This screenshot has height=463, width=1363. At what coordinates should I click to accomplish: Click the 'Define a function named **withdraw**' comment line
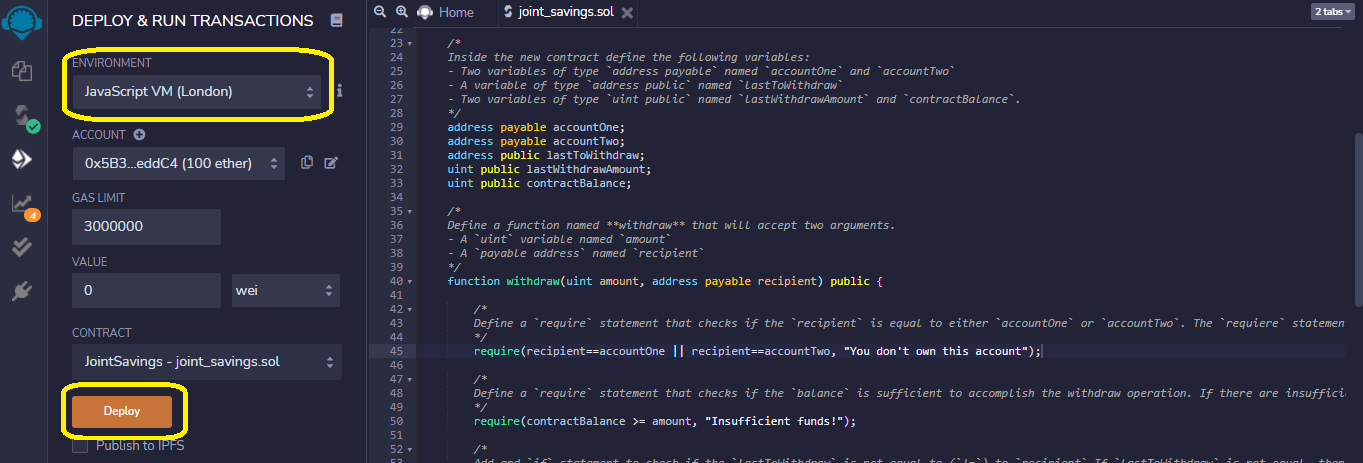coord(671,225)
